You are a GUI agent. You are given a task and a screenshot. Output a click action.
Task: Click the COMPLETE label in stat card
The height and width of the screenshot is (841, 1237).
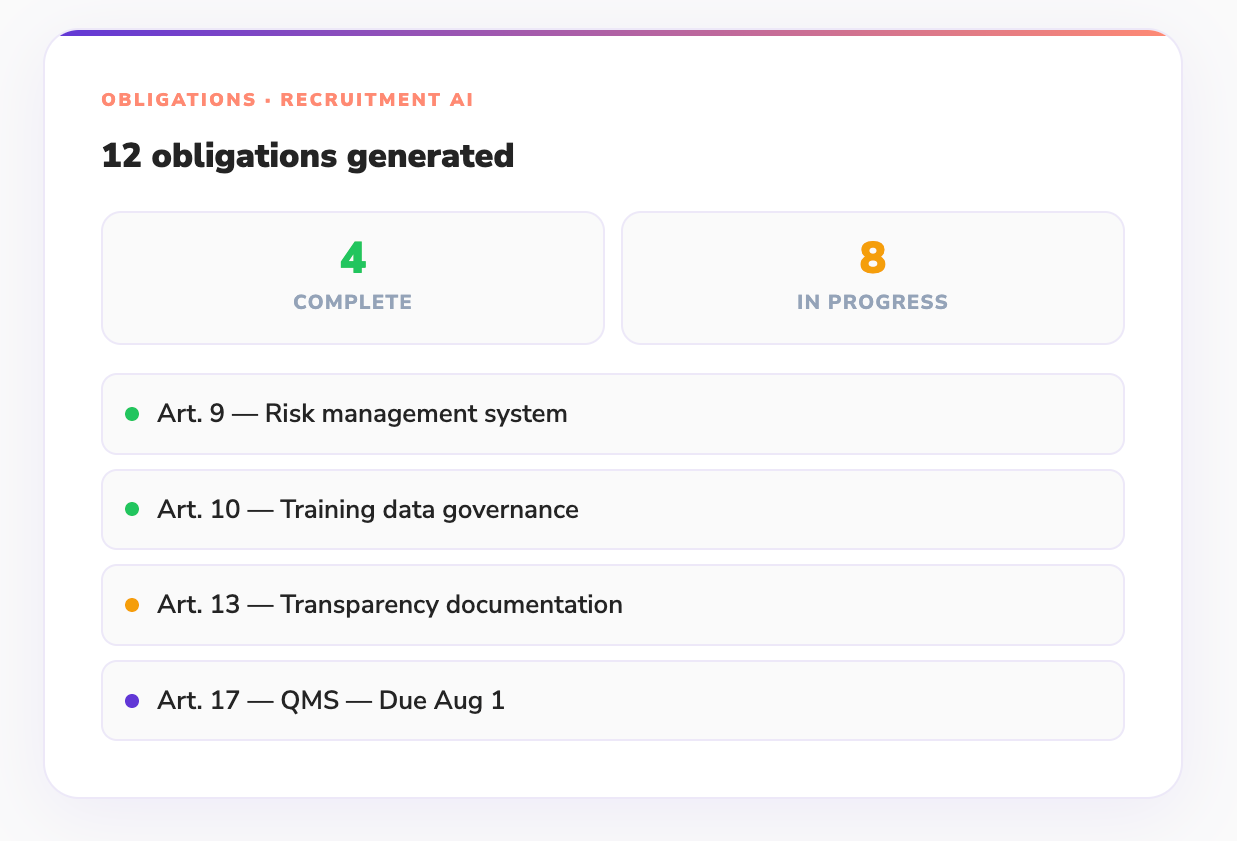(x=353, y=302)
